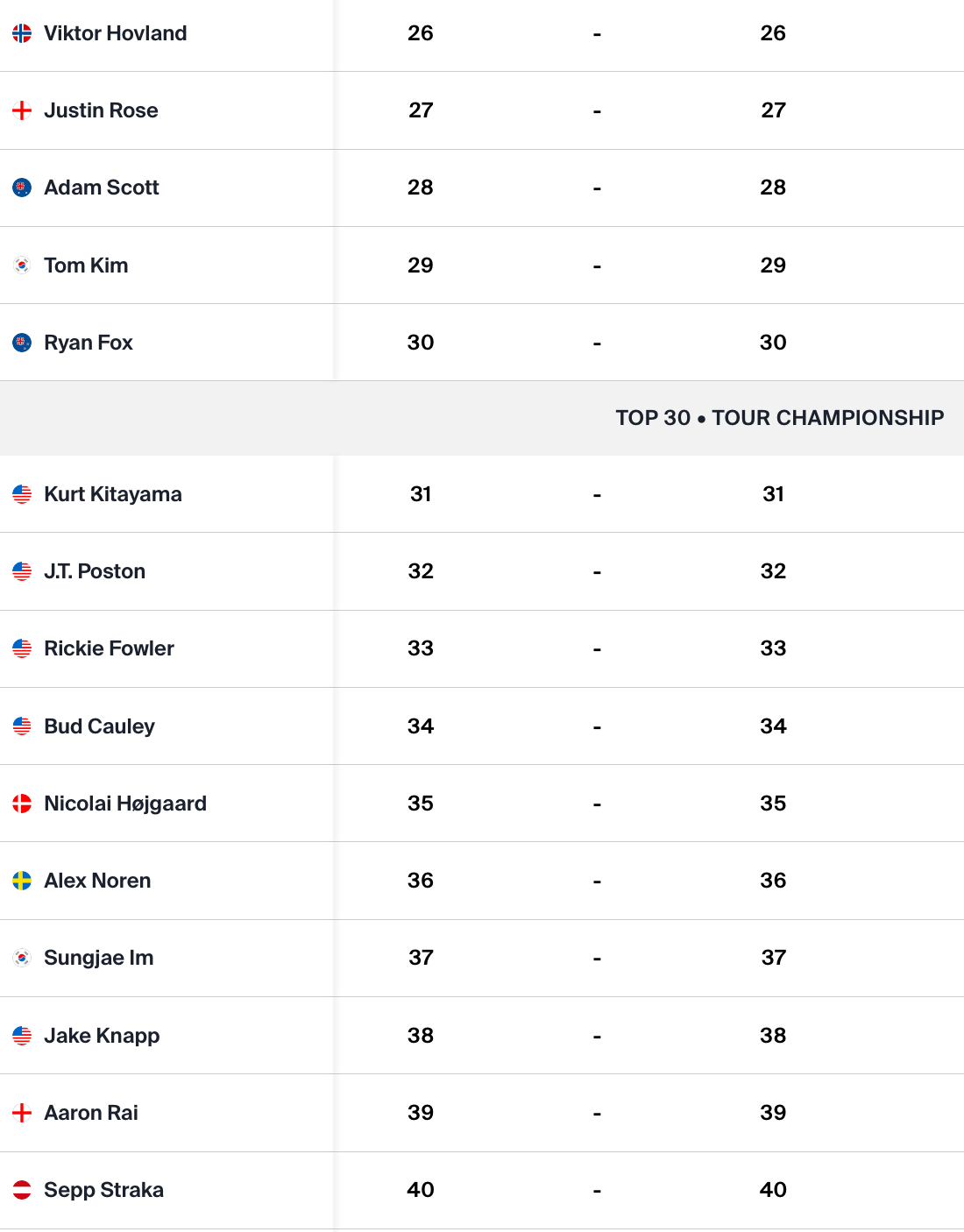Click Ryan Fox's projected rank 30
The width and height of the screenshot is (964, 1232).
tap(773, 343)
